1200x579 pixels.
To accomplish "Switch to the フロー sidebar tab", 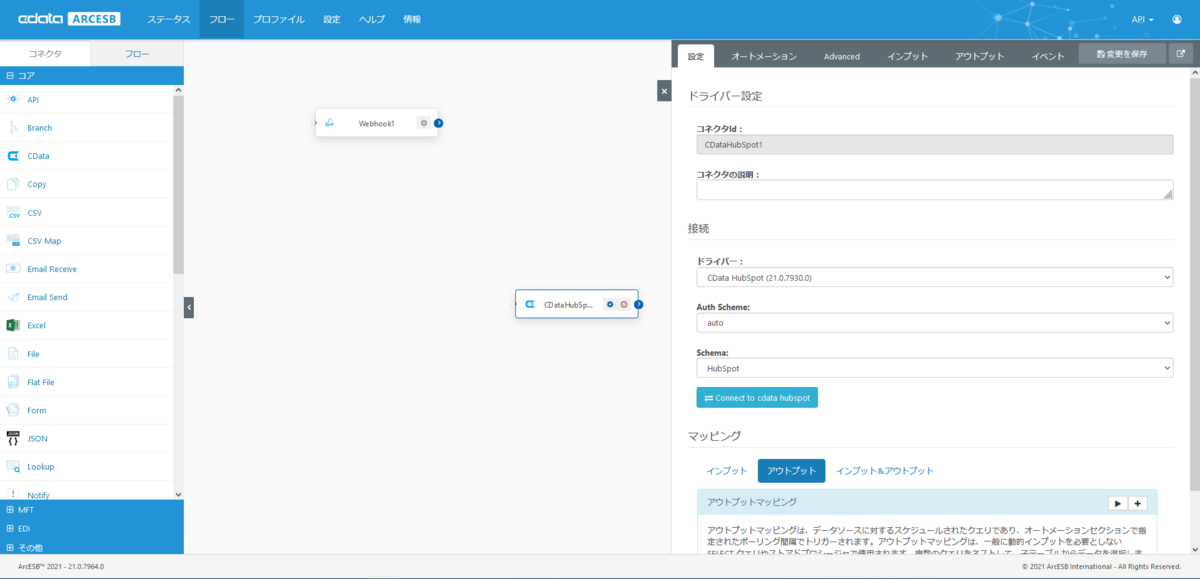I will click(x=137, y=54).
